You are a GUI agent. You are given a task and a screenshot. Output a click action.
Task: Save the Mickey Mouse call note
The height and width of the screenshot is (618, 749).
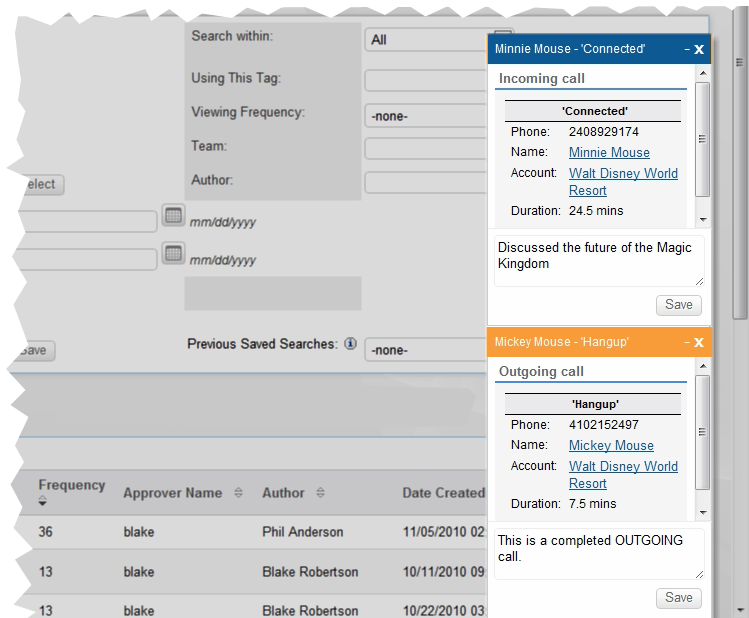tap(679, 597)
